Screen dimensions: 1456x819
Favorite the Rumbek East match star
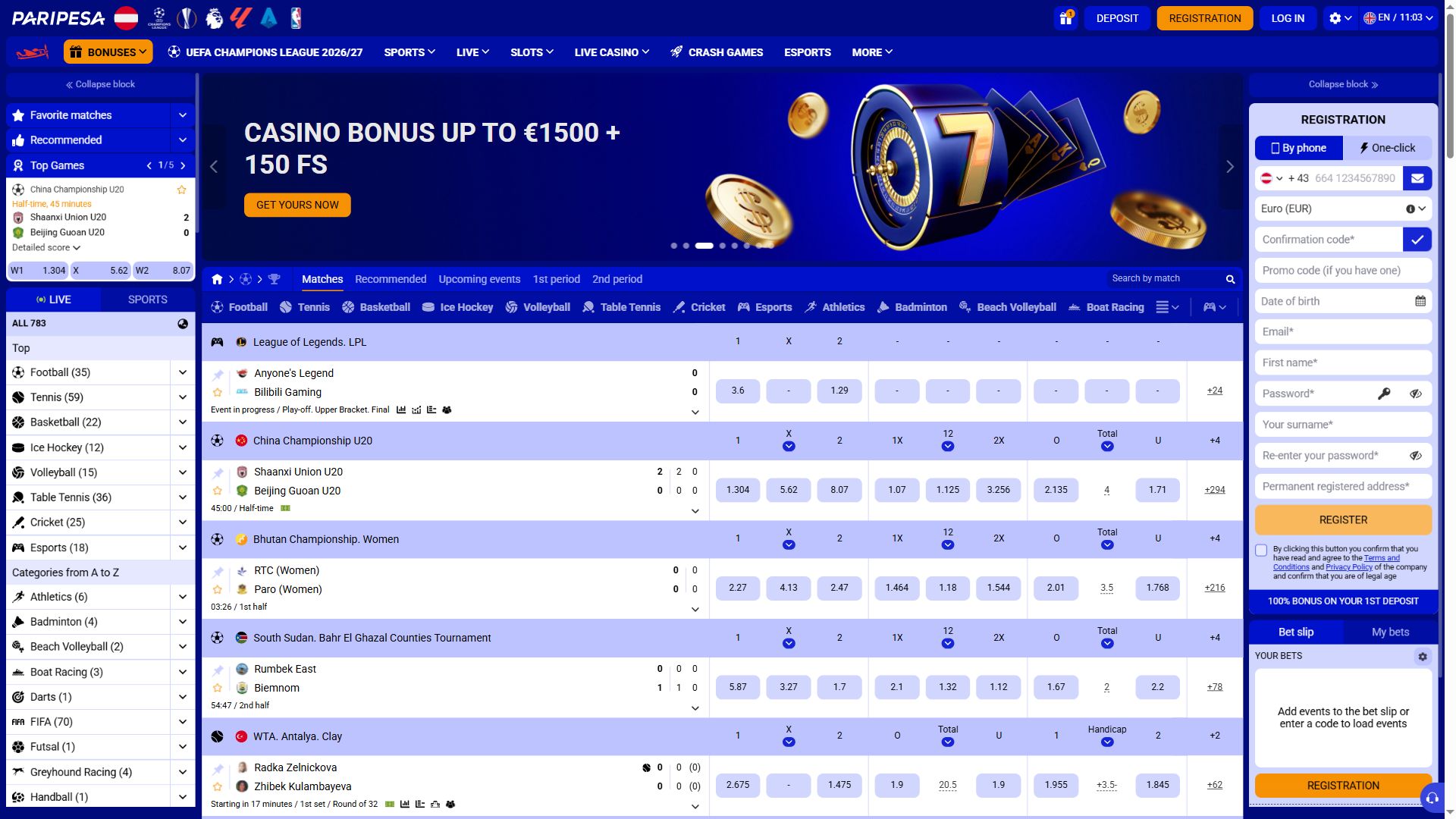pos(218,688)
